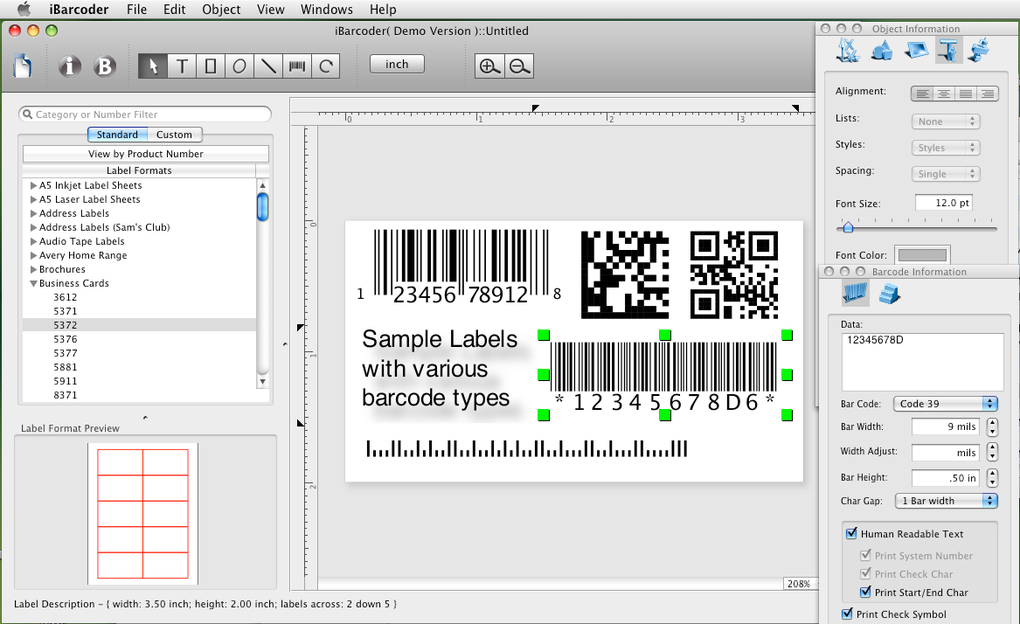Select barcode settings tab in Barcode Information
Viewport: 1020px width, 624px height.
tap(855, 293)
